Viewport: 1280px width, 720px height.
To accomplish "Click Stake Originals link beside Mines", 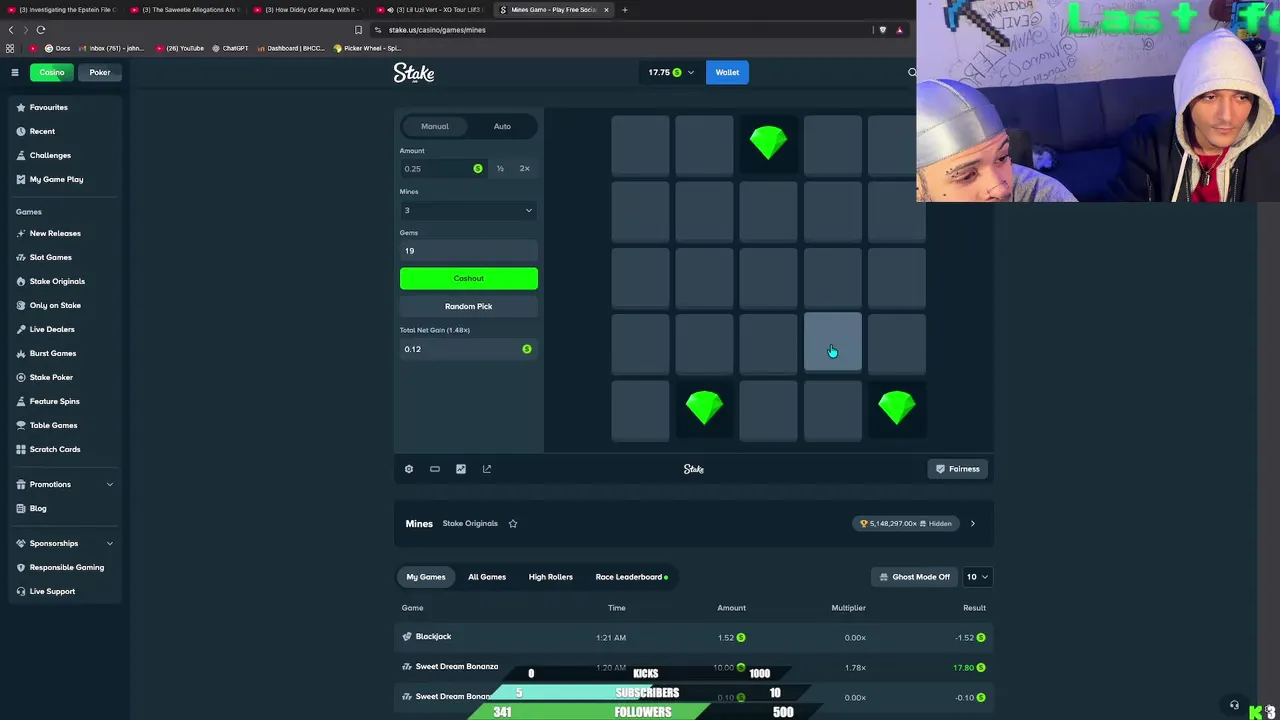I will pos(470,523).
